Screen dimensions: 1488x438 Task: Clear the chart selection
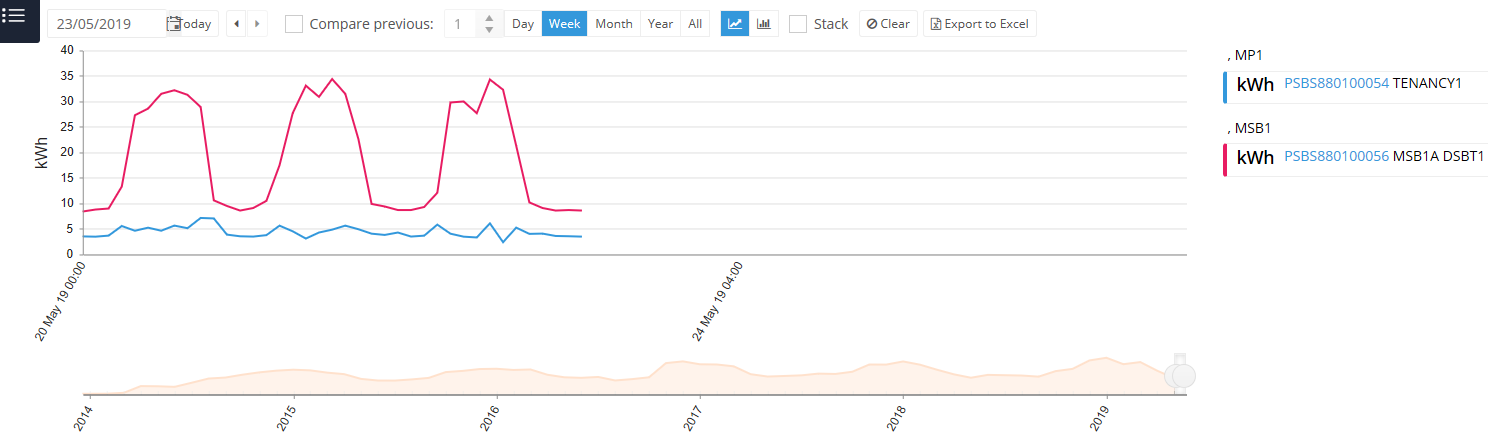[888, 24]
